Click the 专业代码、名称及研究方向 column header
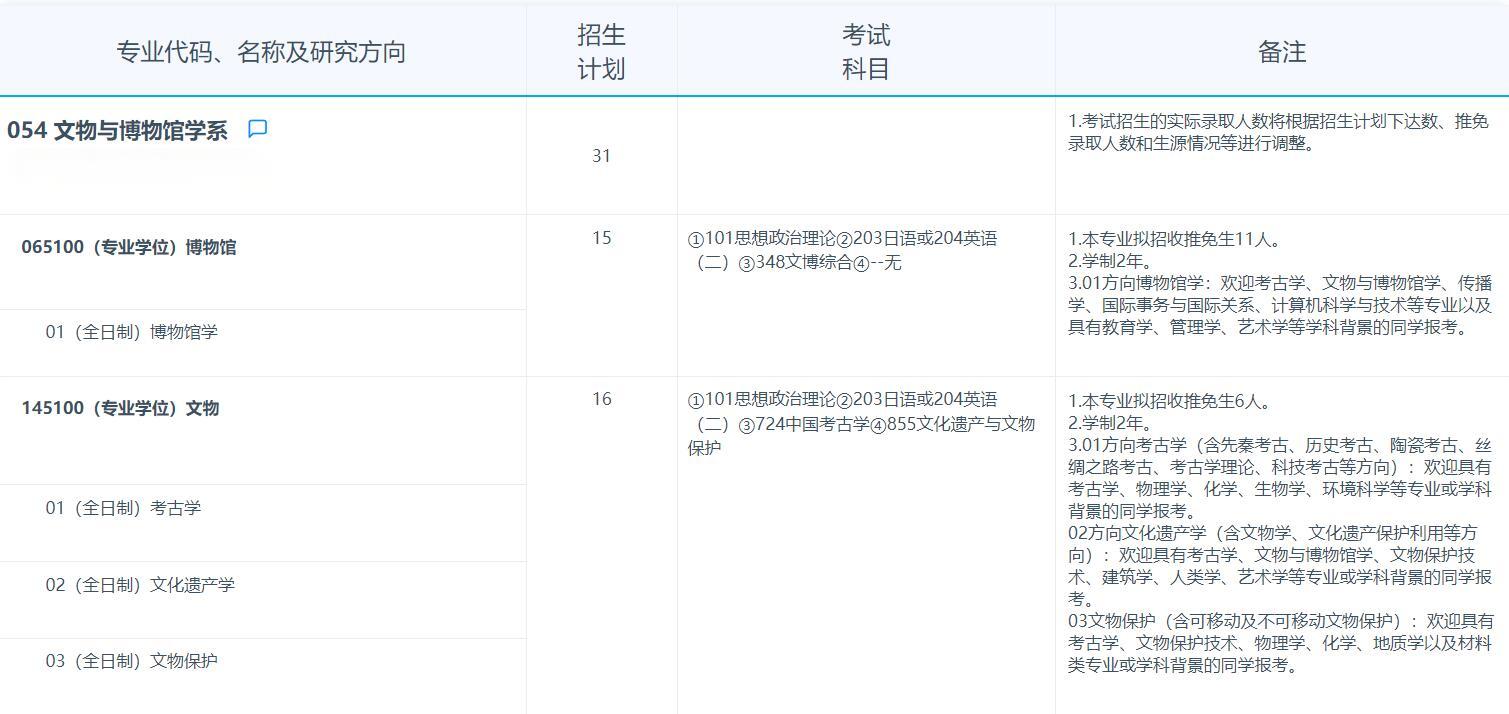The image size is (1509, 714). pos(263,51)
